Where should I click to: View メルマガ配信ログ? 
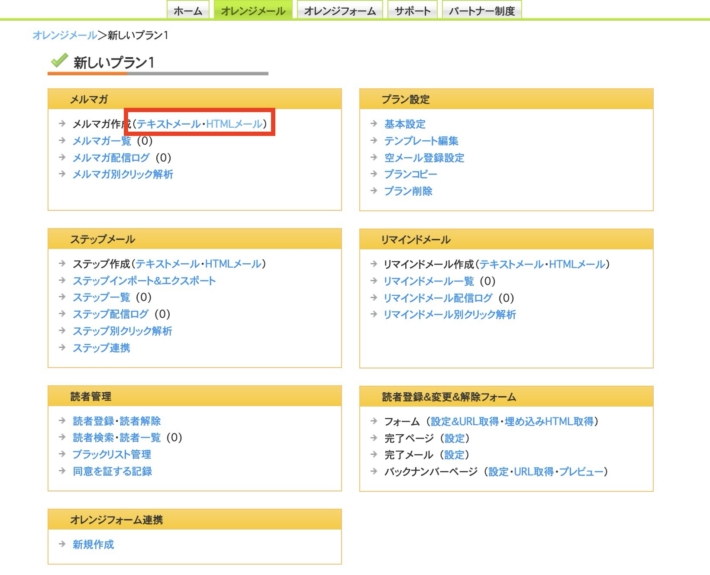(x=111, y=157)
